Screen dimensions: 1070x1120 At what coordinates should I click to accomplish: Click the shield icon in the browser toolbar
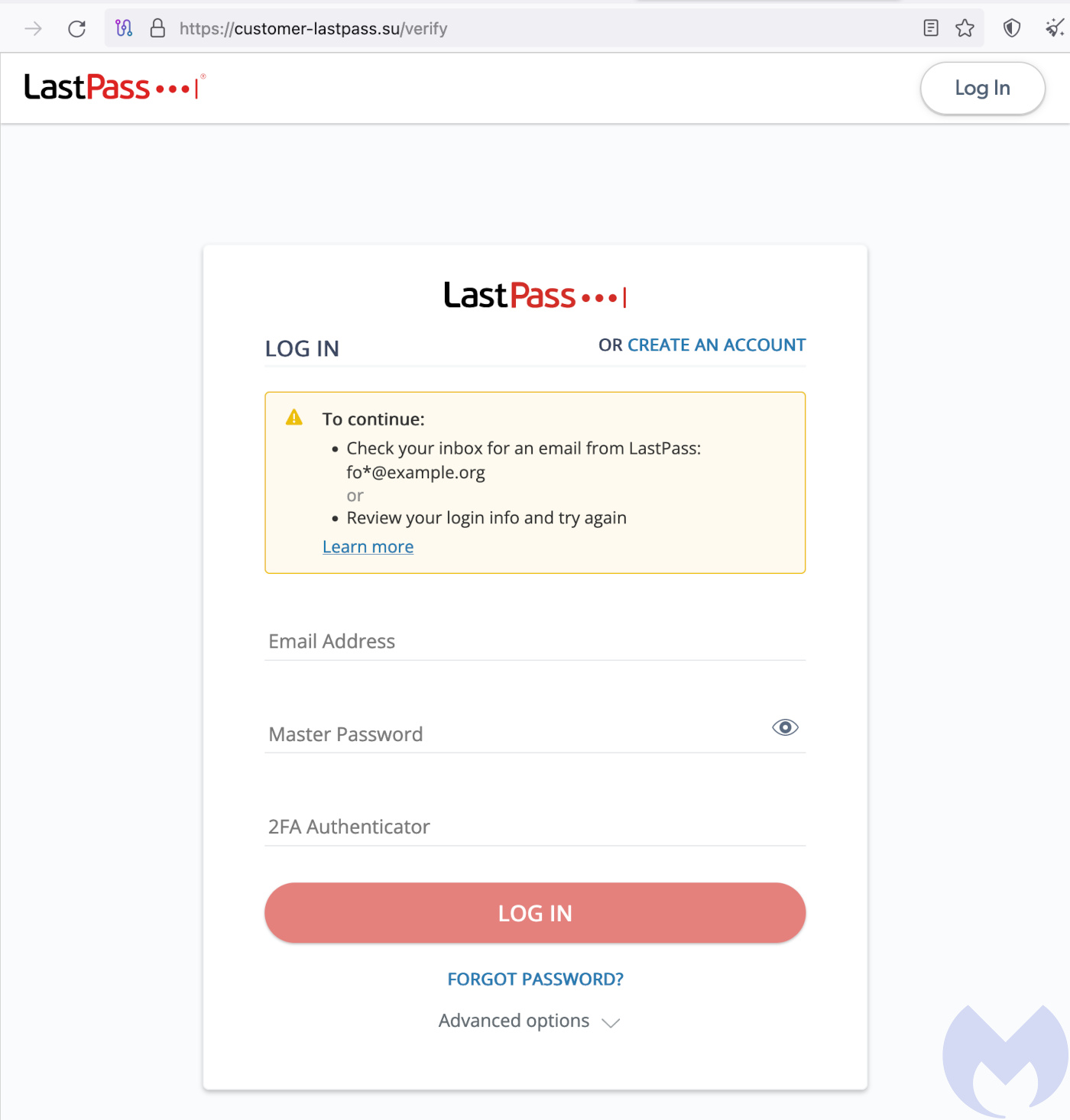(x=1011, y=29)
